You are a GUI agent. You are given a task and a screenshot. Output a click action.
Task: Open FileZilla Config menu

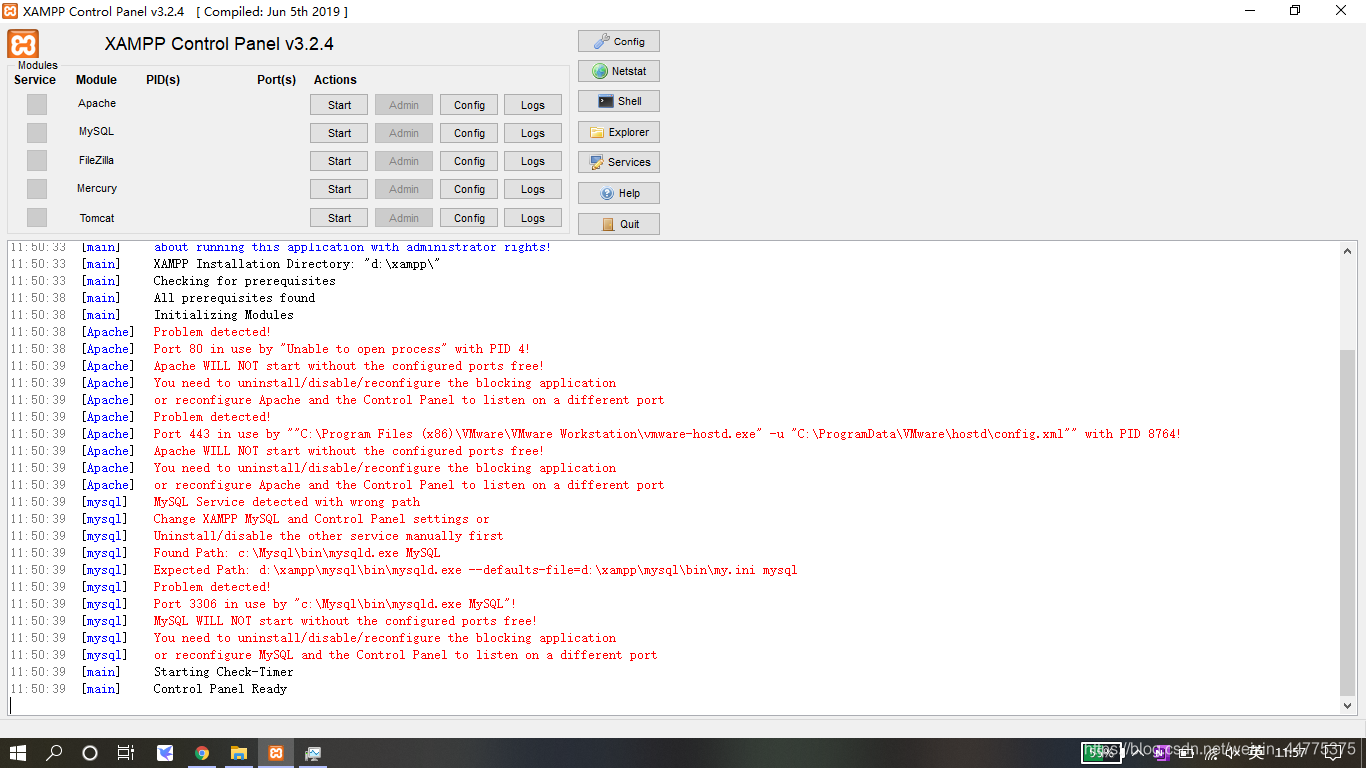[x=469, y=161]
